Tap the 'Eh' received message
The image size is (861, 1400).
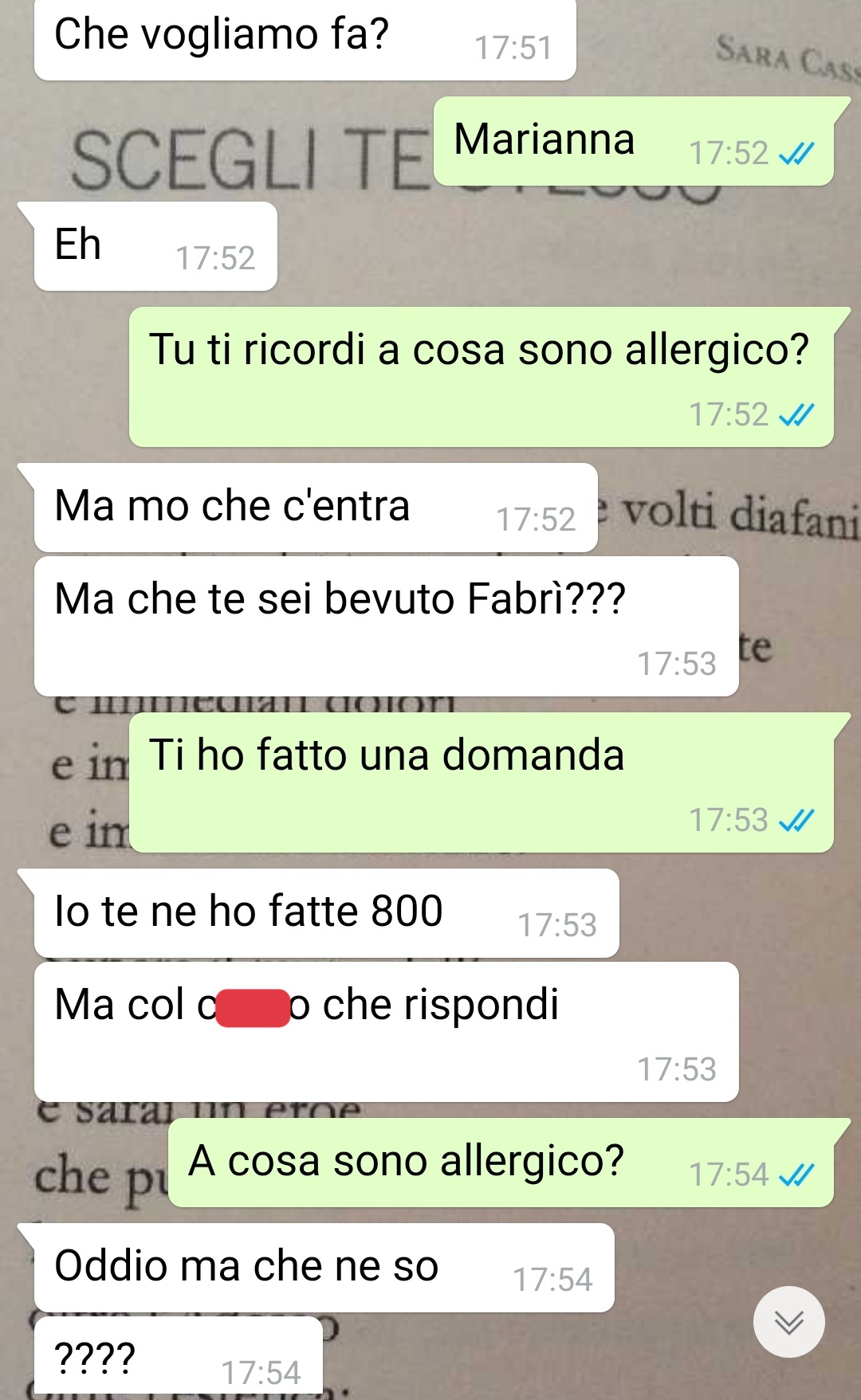pyautogui.click(x=155, y=246)
